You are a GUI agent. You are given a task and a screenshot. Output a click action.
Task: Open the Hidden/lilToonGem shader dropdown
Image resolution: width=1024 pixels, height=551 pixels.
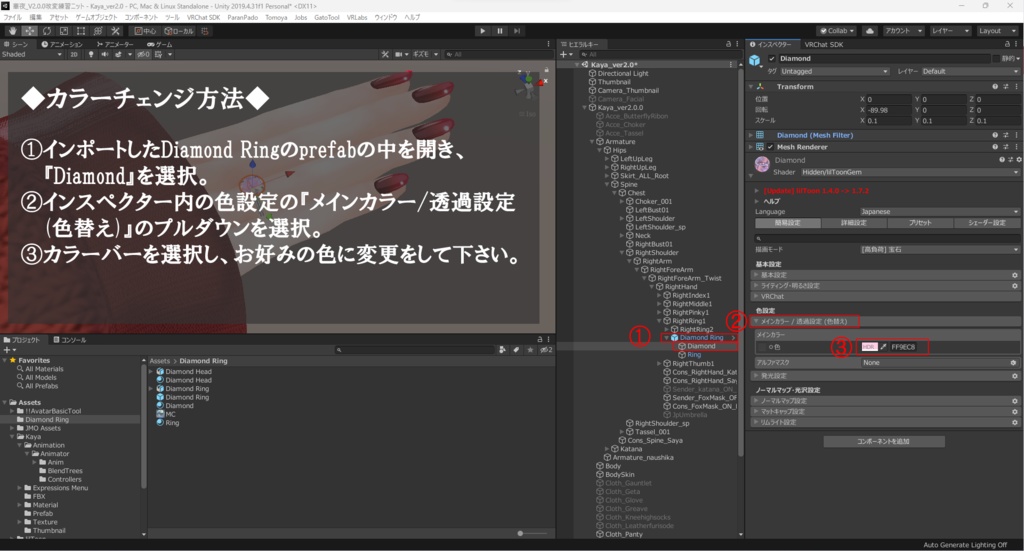pyautogui.click(x=910, y=172)
